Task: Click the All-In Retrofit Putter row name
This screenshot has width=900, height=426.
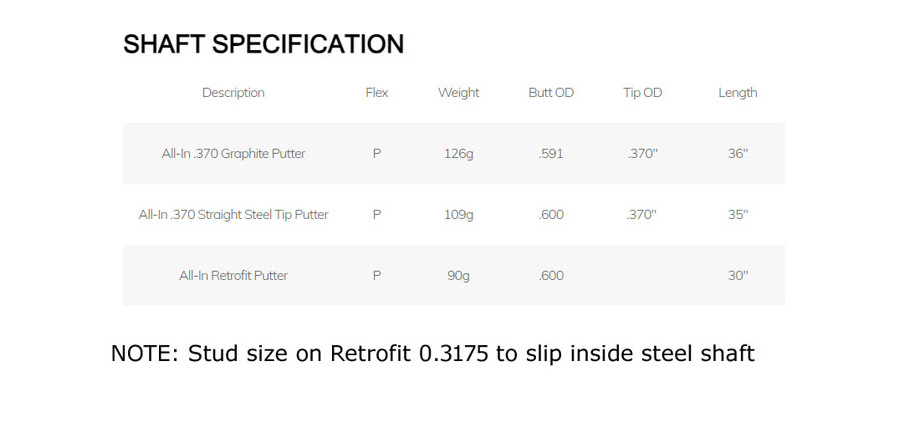Action: [x=233, y=276]
